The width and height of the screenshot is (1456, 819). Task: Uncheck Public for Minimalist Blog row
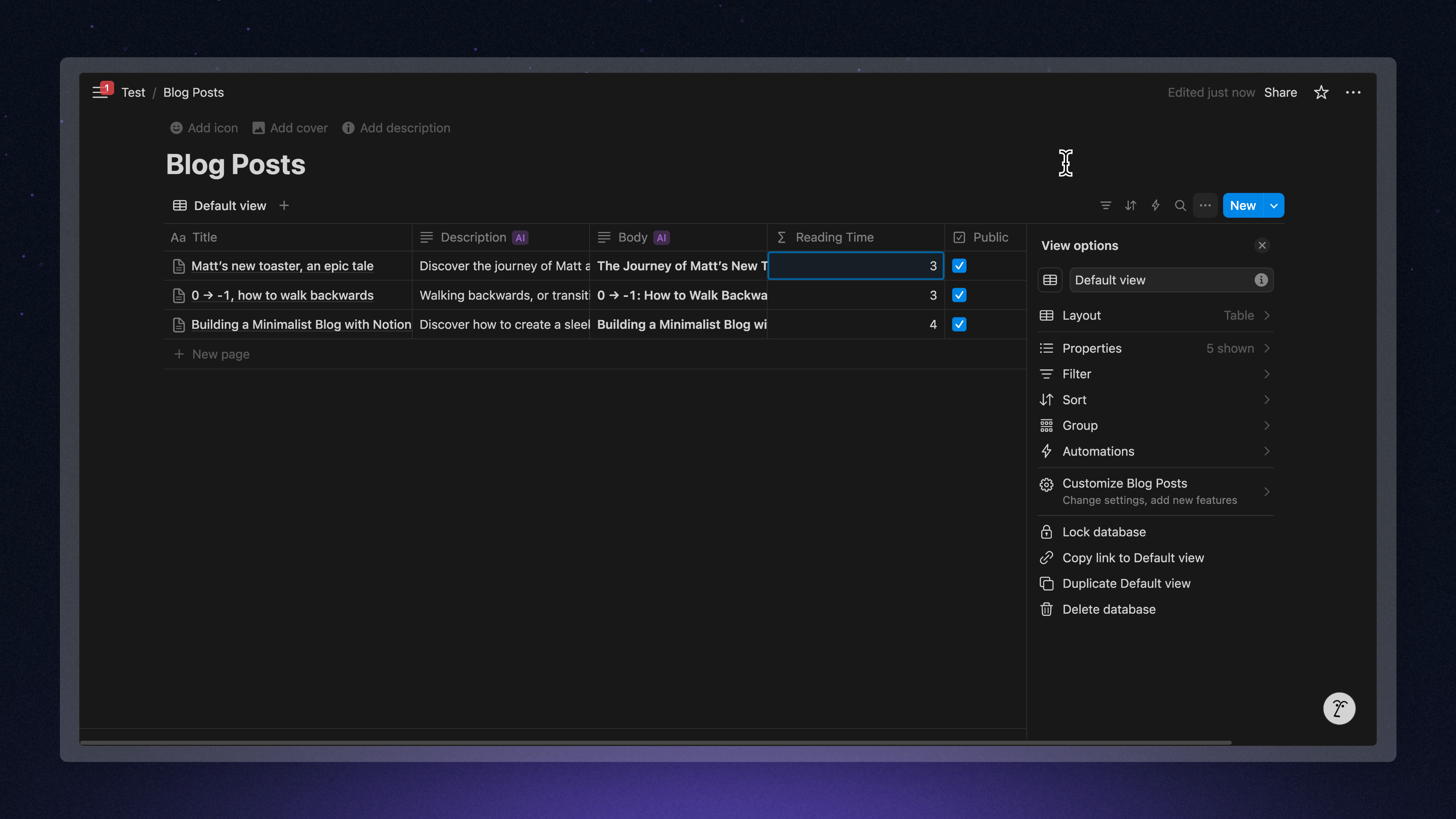pos(959,325)
